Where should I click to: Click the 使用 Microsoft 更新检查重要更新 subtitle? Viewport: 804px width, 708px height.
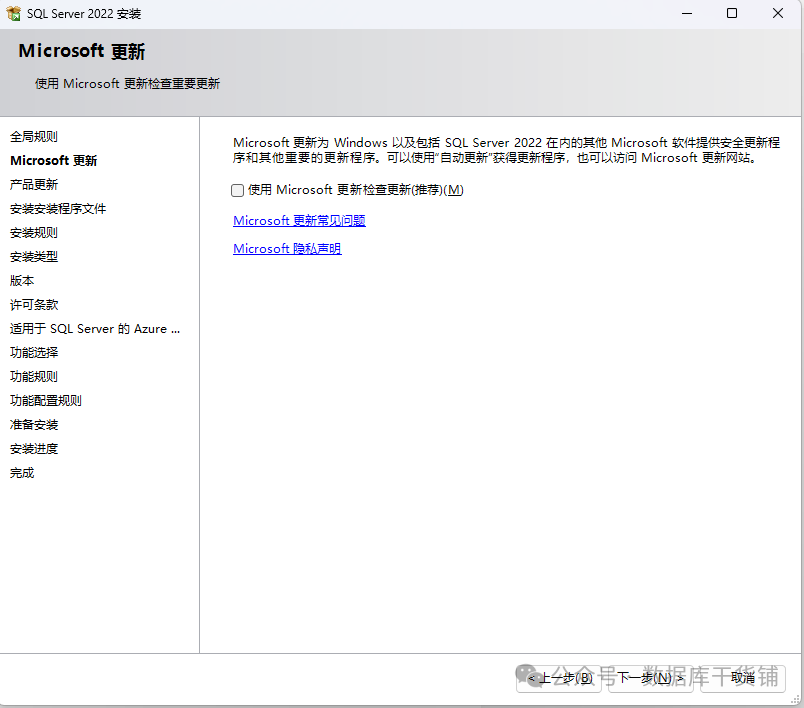pos(127,84)
